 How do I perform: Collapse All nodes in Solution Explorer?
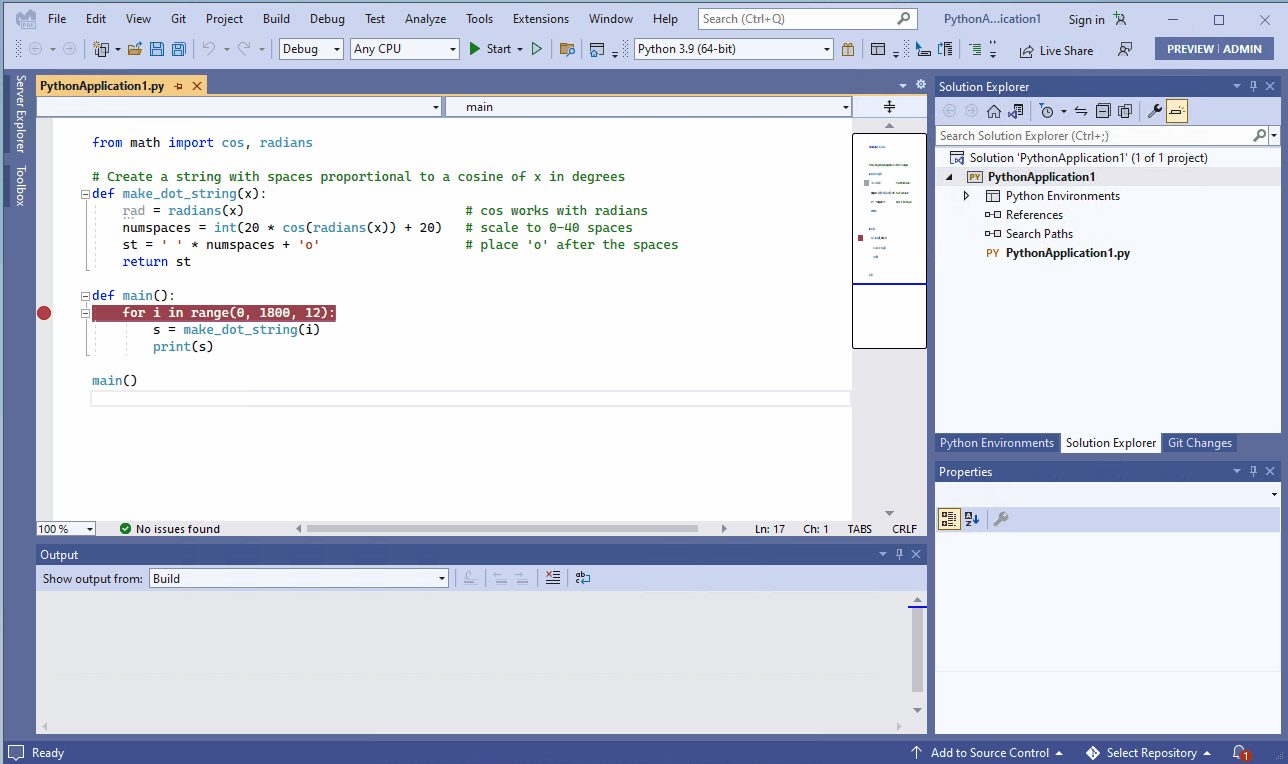1102,111
